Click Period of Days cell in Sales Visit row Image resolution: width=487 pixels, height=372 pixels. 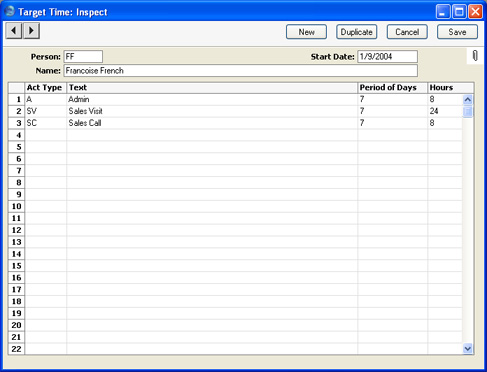[x=393, y=111]
